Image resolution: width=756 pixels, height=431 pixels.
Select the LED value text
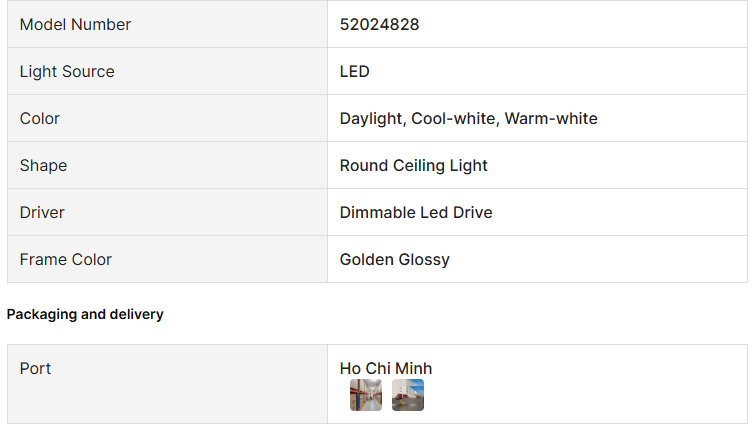point(354,71)
